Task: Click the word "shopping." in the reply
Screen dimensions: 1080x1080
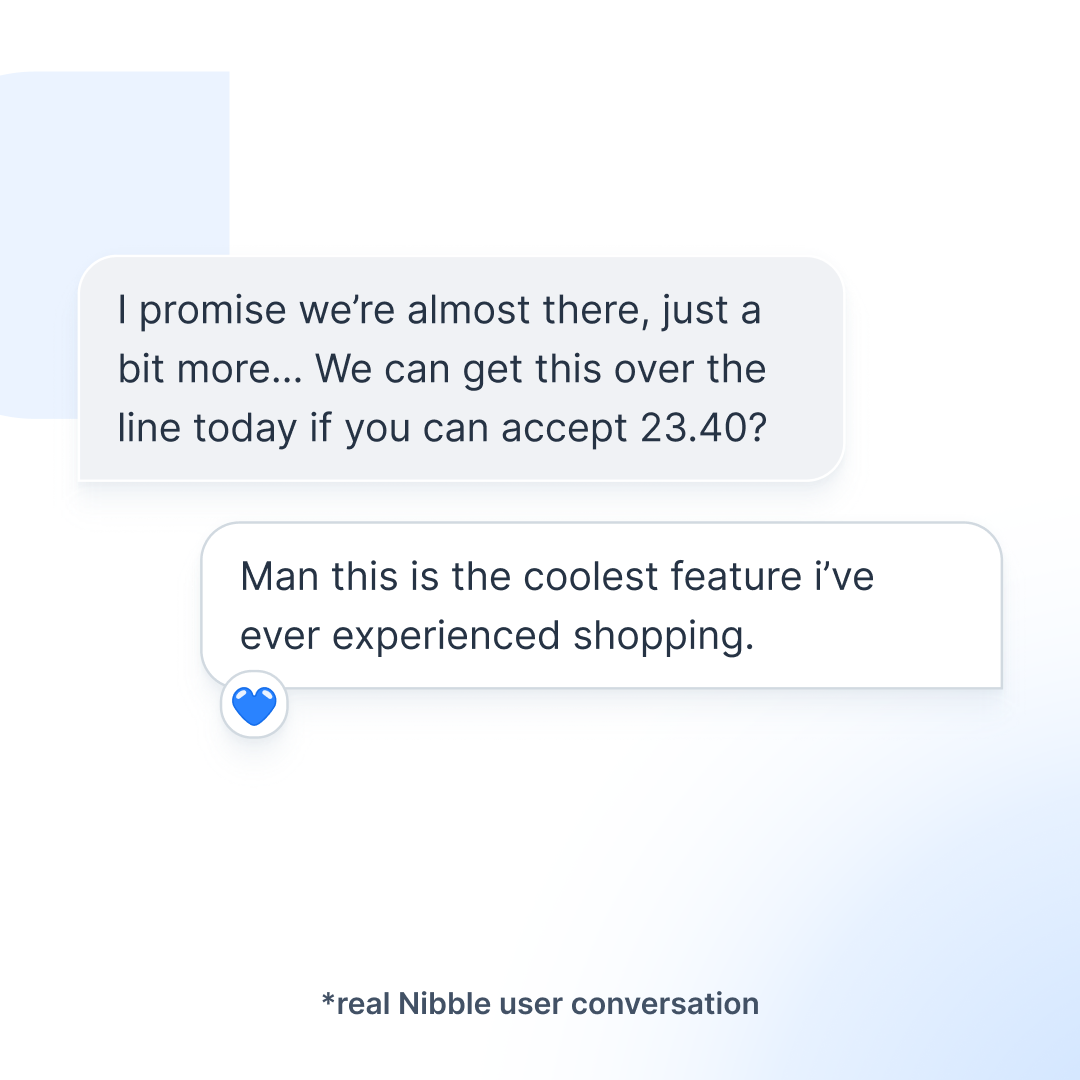Action: point(664,636)
